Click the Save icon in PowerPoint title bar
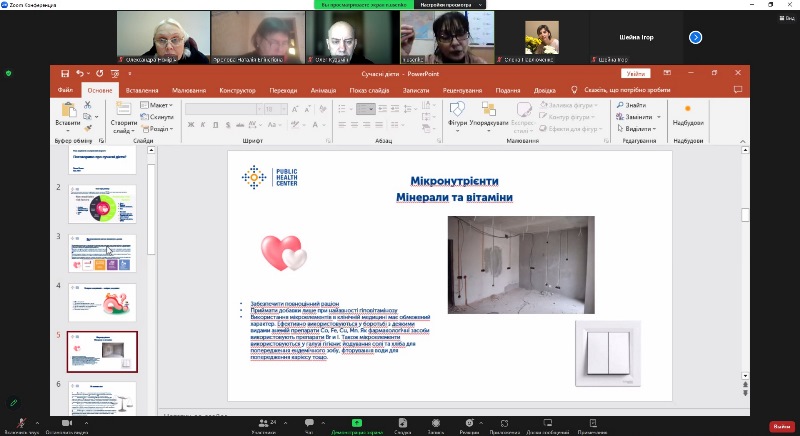 [65, 73]
